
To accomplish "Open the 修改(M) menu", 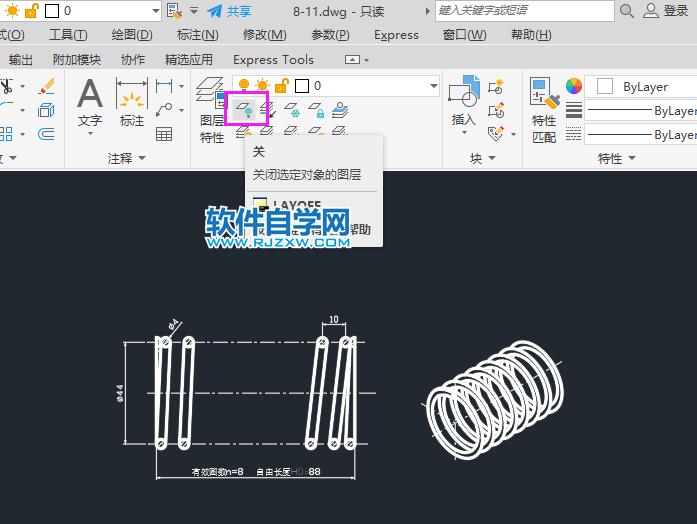I will click(264, 35).
